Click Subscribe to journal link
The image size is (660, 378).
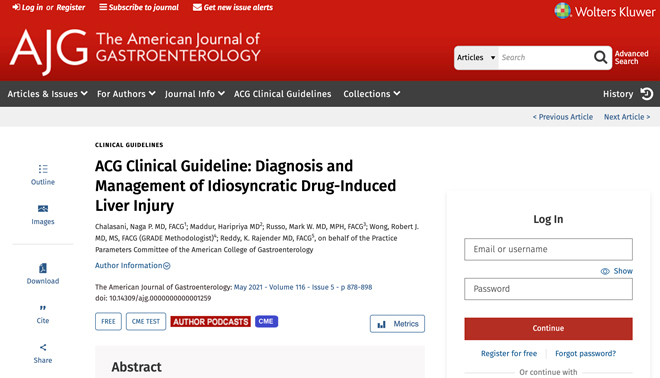point(139,7)
